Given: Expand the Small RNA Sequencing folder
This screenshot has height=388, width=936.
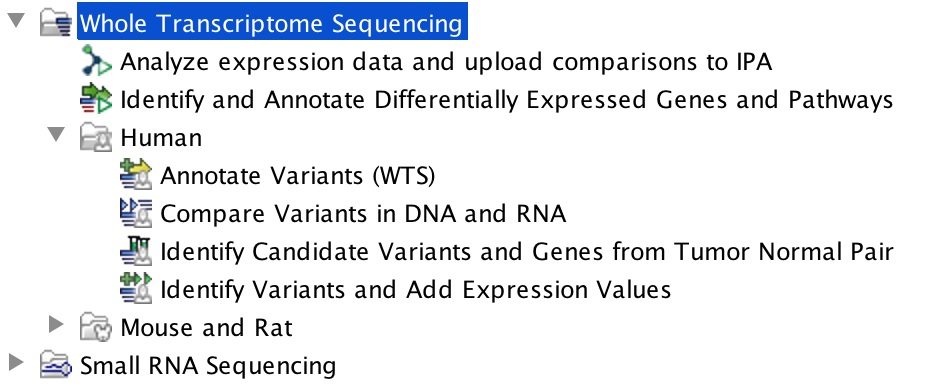Looking at the screenshot, I should click(16, 362).
